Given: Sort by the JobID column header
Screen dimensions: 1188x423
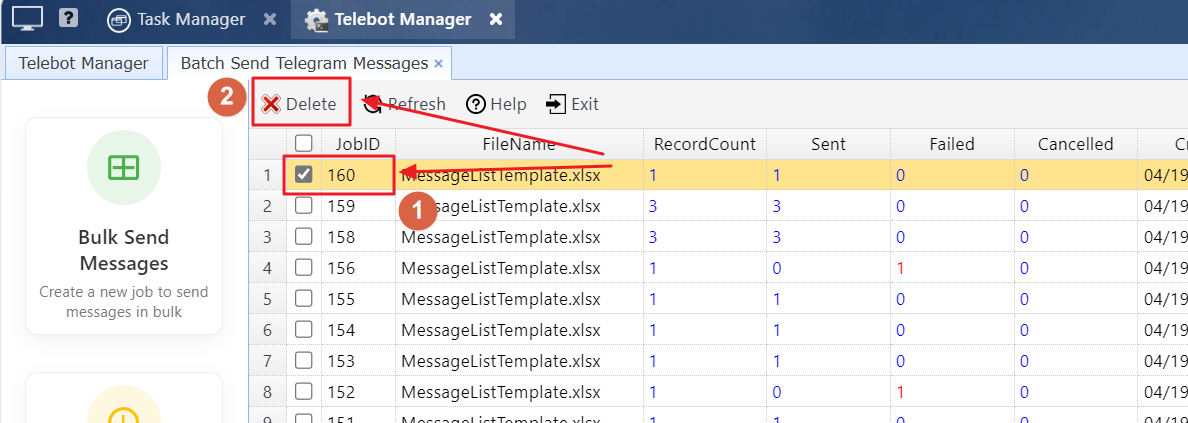Looking at the screenshot, I should [x=358, y=144].
